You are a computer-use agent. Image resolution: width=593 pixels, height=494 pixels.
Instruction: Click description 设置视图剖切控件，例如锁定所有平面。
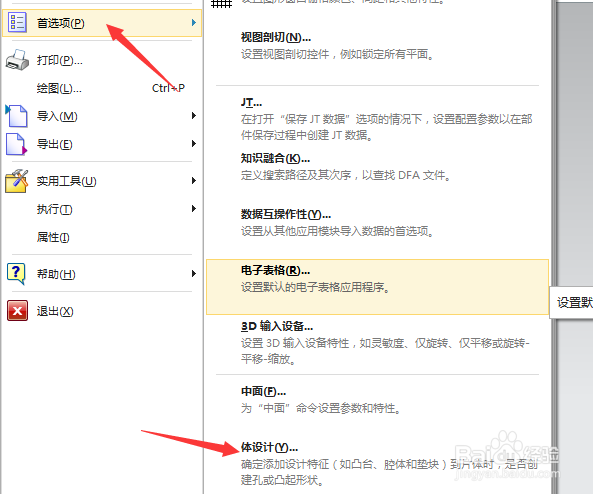pos(337,54)
